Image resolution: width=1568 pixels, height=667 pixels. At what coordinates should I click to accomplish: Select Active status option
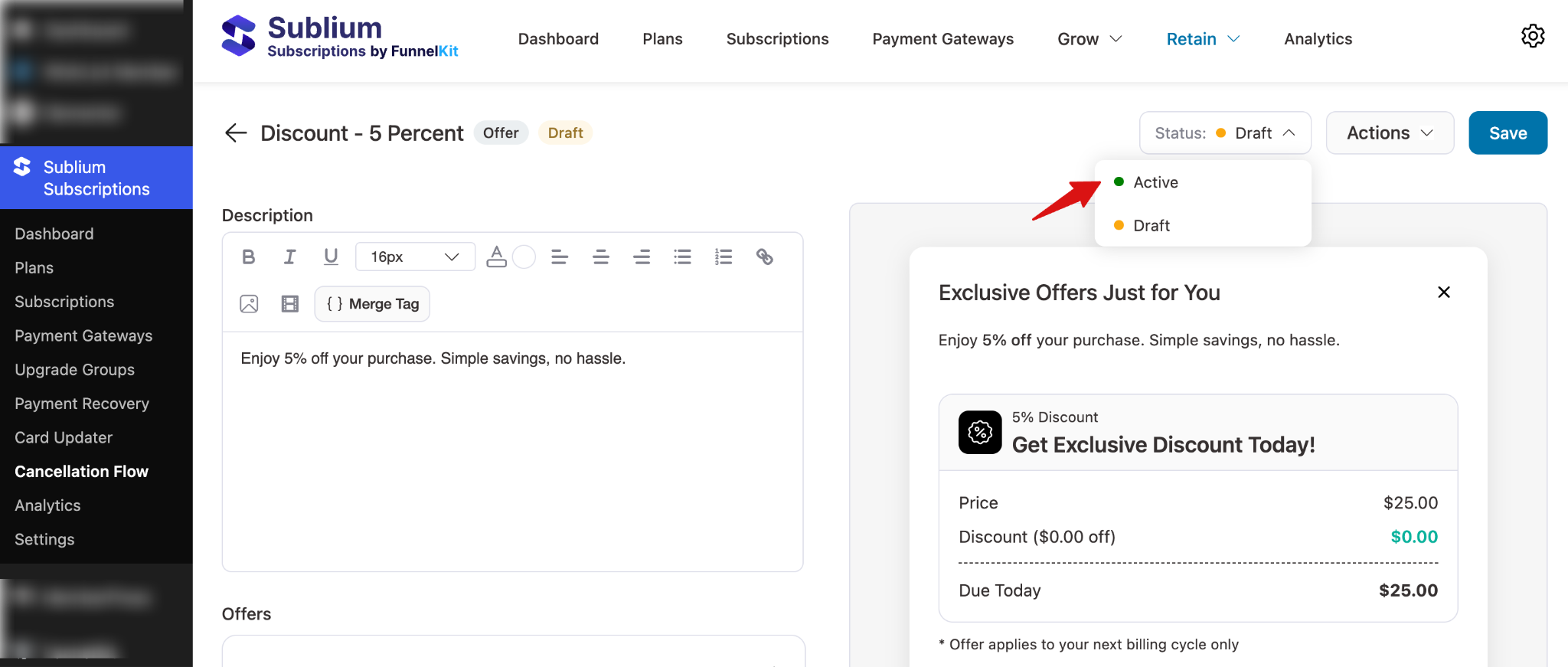click(x=1155, y=182)
